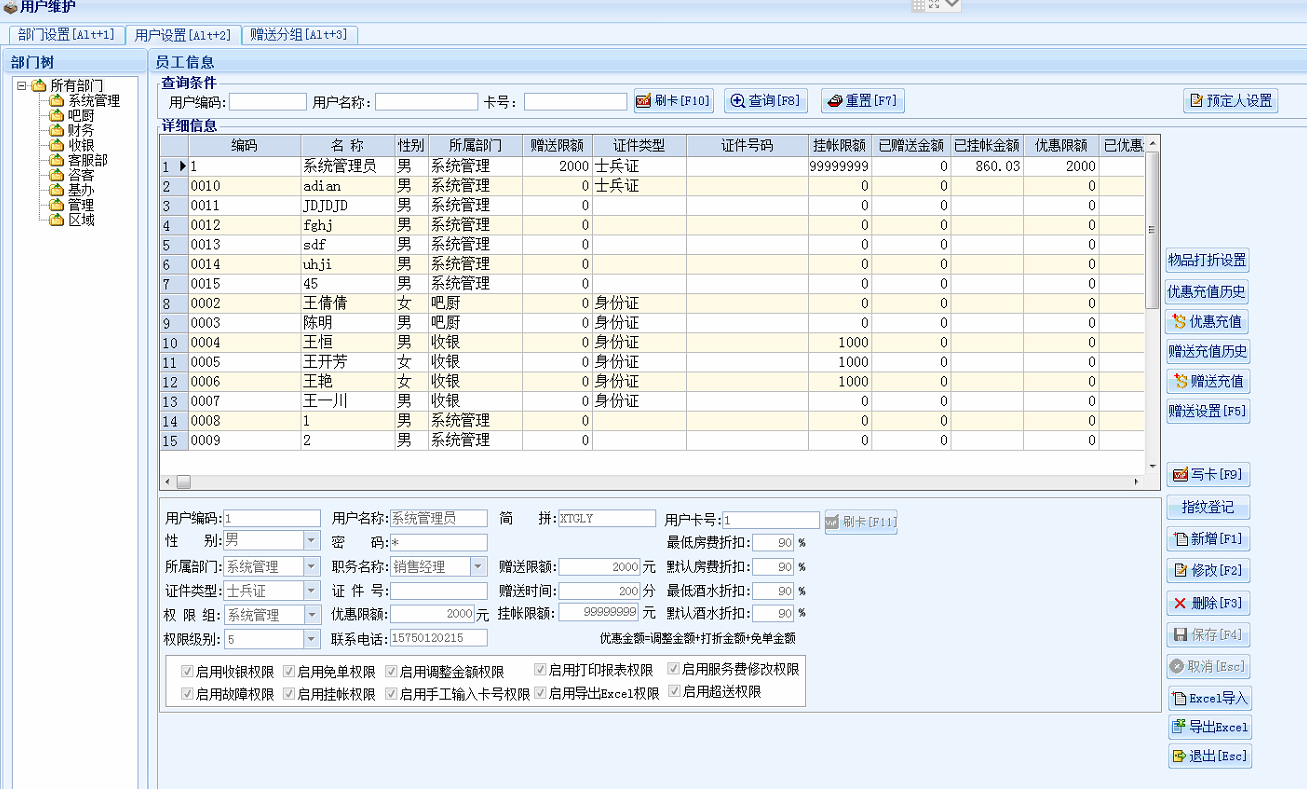Click the 用户维护 window title icon
The height and width of the screenshot is (789, 1307).
pos(10,8)
